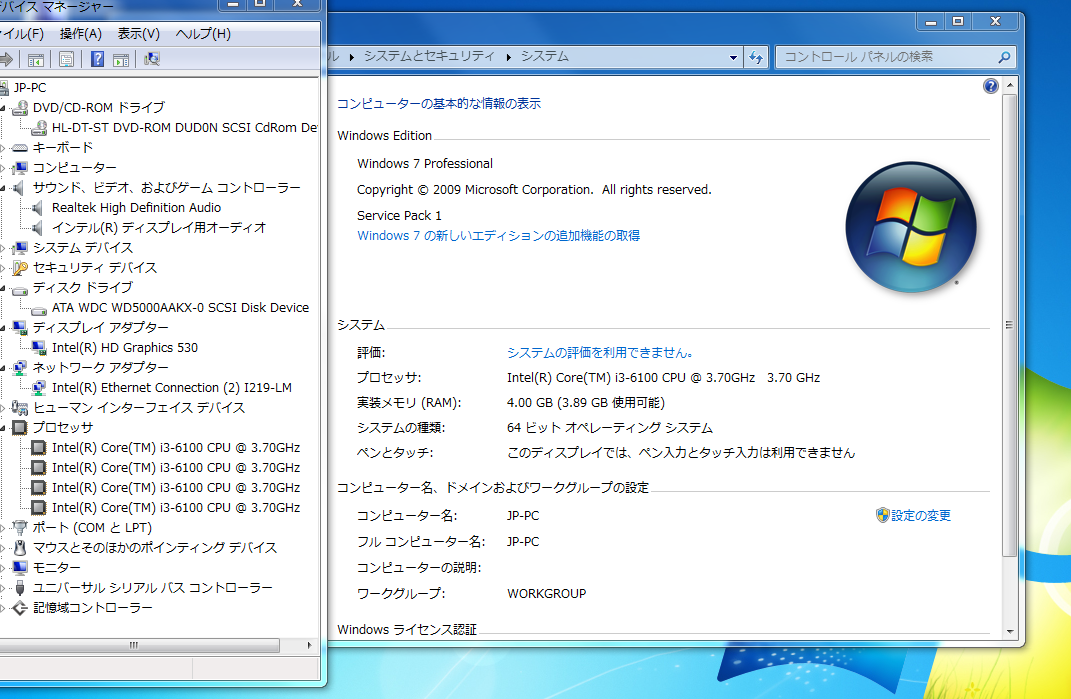Viewport: 1071px width, 699px height.
Task: Select ATA WDC WD5000AAKX-0 SCSI Disk Device
Action: coord(180,308)
